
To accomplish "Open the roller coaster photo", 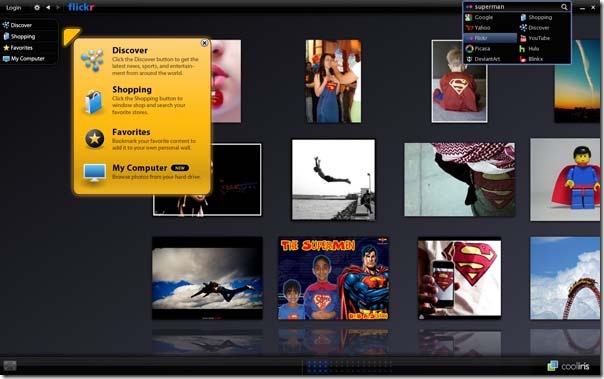I will [x=565, y=278].
